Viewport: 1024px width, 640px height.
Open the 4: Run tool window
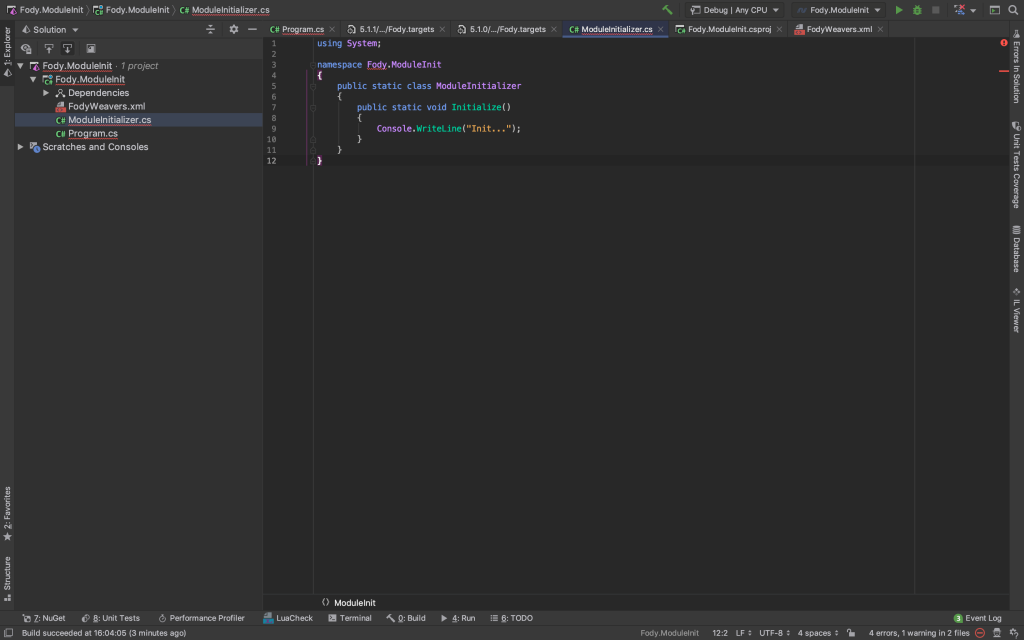(x=458, y=618)
